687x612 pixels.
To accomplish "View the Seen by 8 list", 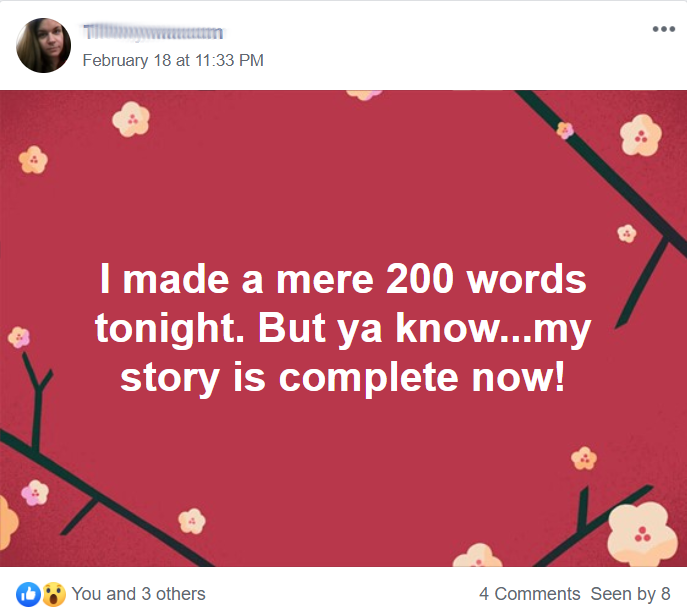I will [x=630, y=594].
